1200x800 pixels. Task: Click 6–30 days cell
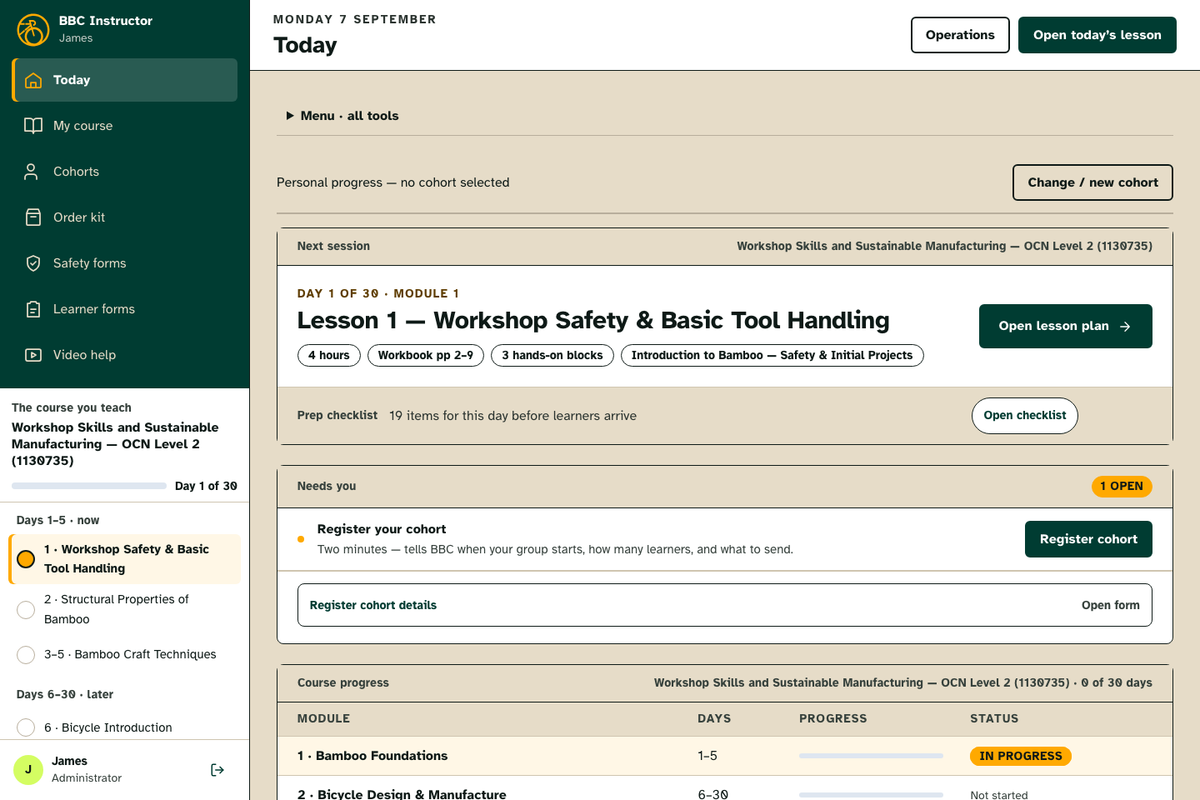[712, 795]
